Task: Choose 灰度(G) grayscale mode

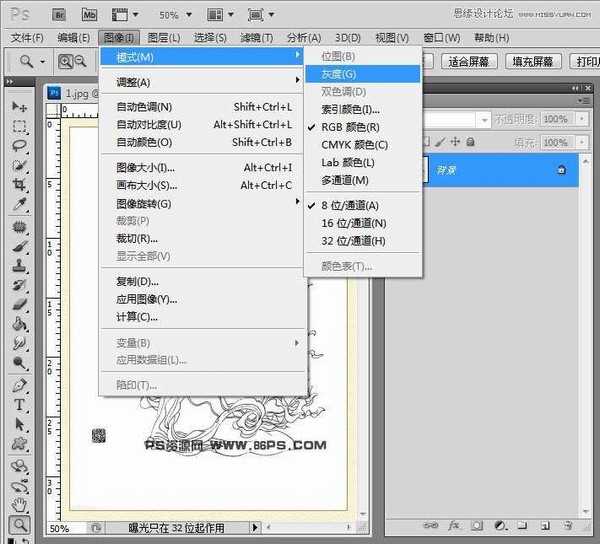Action: click(339, 73)
